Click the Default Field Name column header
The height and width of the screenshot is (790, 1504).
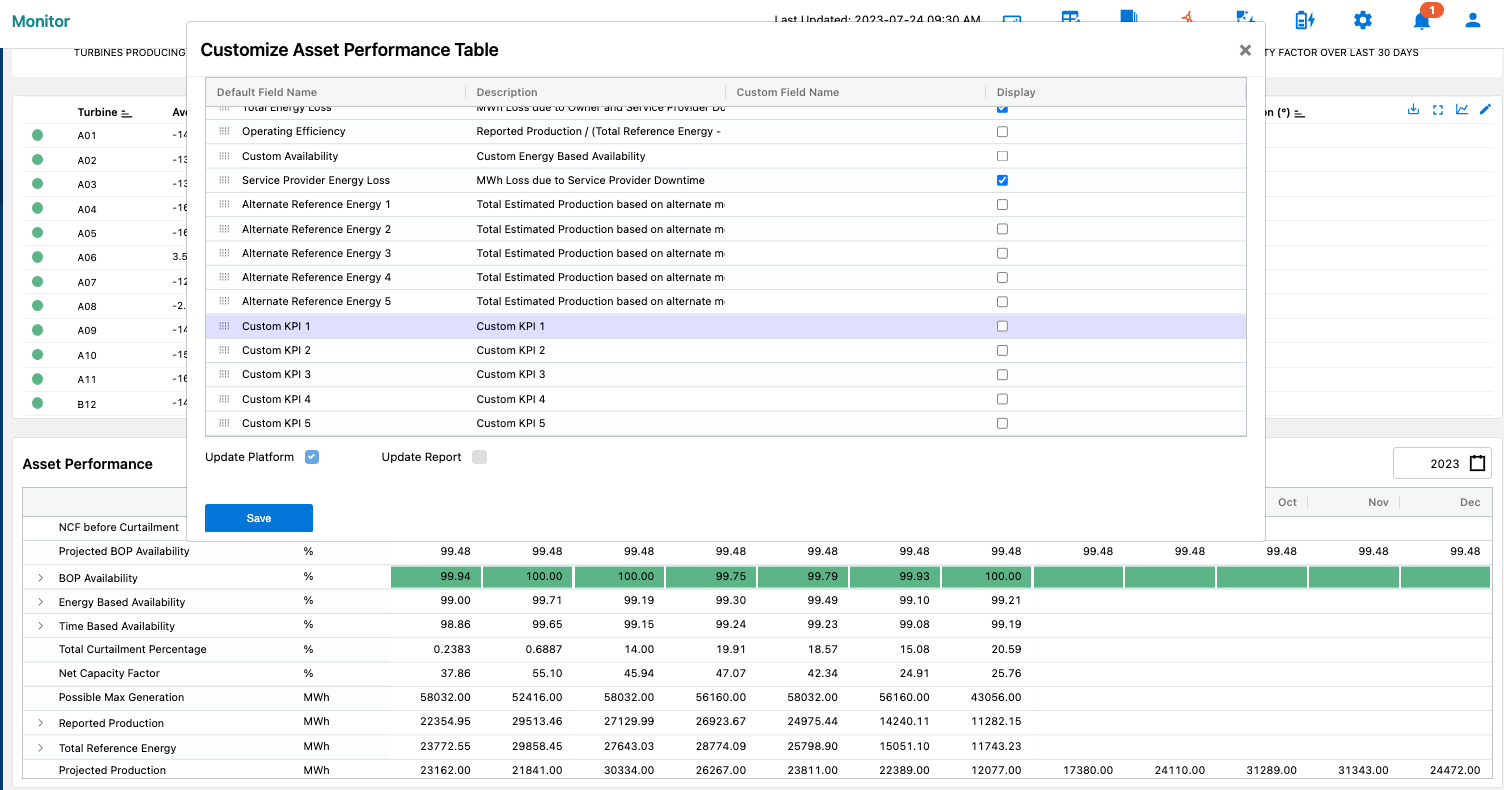(x=267, y=92)
